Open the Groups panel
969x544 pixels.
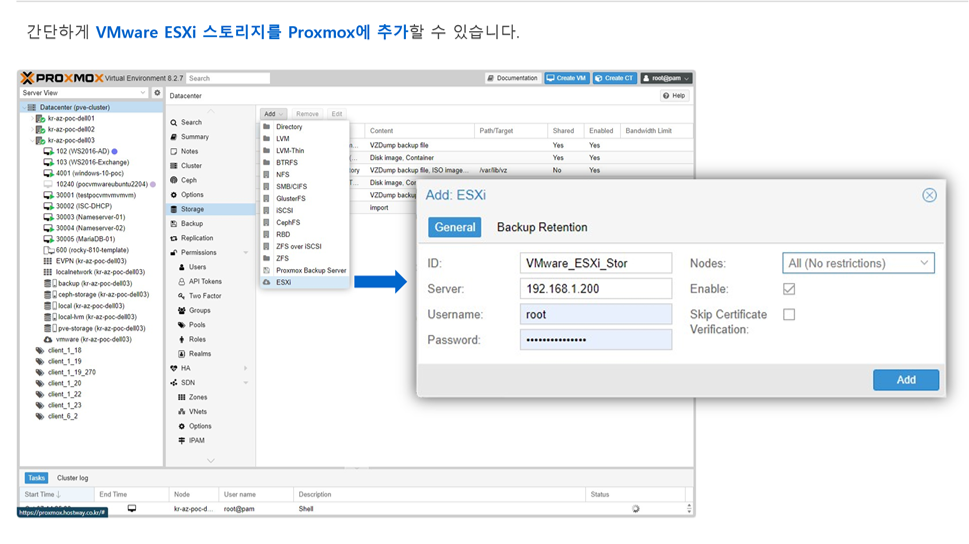[194, 310]
